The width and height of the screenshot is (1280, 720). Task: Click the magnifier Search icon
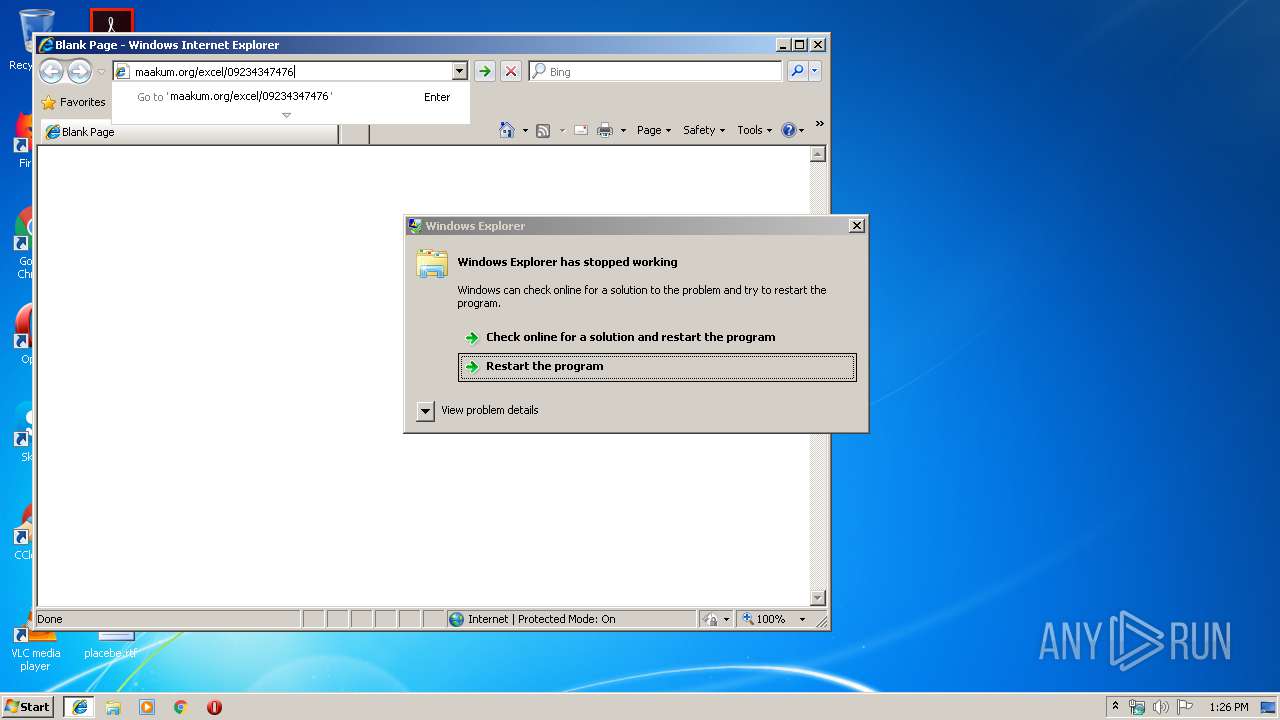(797, 71)
